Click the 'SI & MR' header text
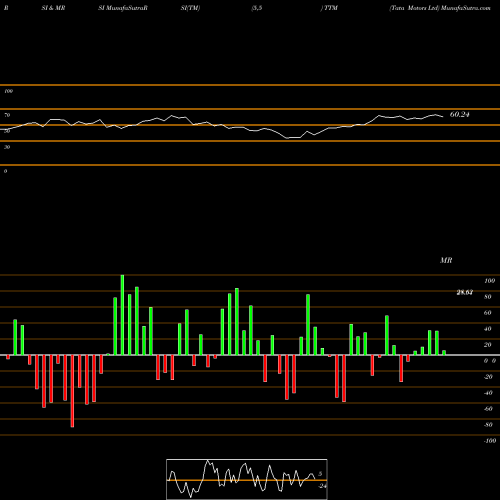Image resolution: width=500 pixels, height=500 pixels. (x=53, y=8)
